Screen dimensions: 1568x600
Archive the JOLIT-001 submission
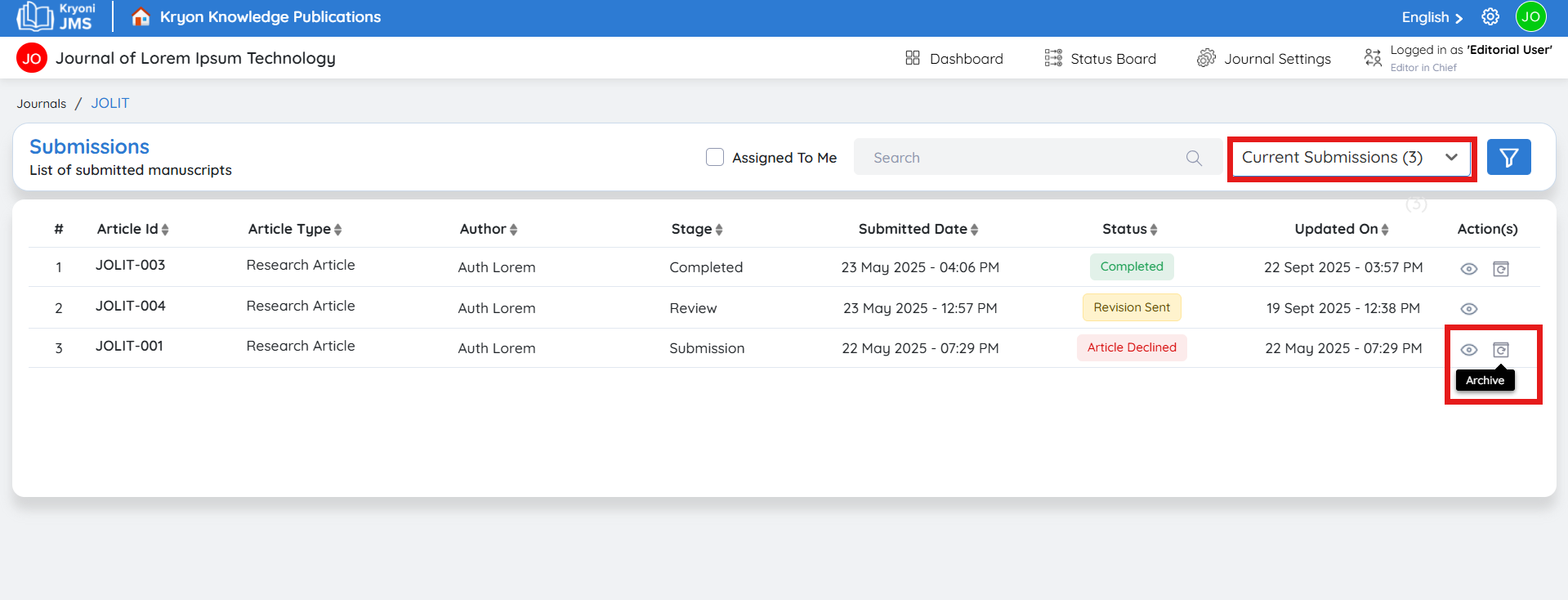point(1500,350)
